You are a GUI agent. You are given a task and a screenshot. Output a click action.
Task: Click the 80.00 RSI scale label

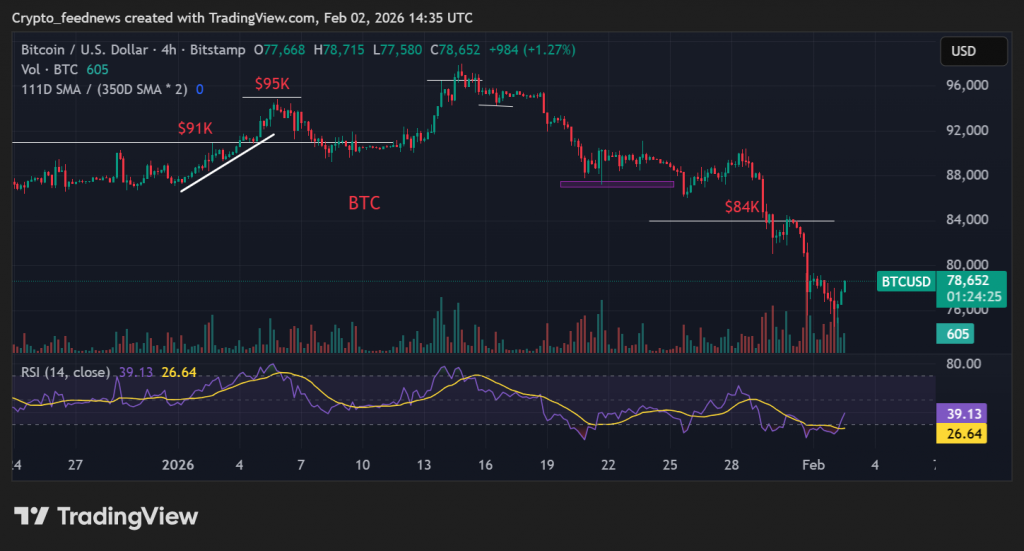pos(963,364)
